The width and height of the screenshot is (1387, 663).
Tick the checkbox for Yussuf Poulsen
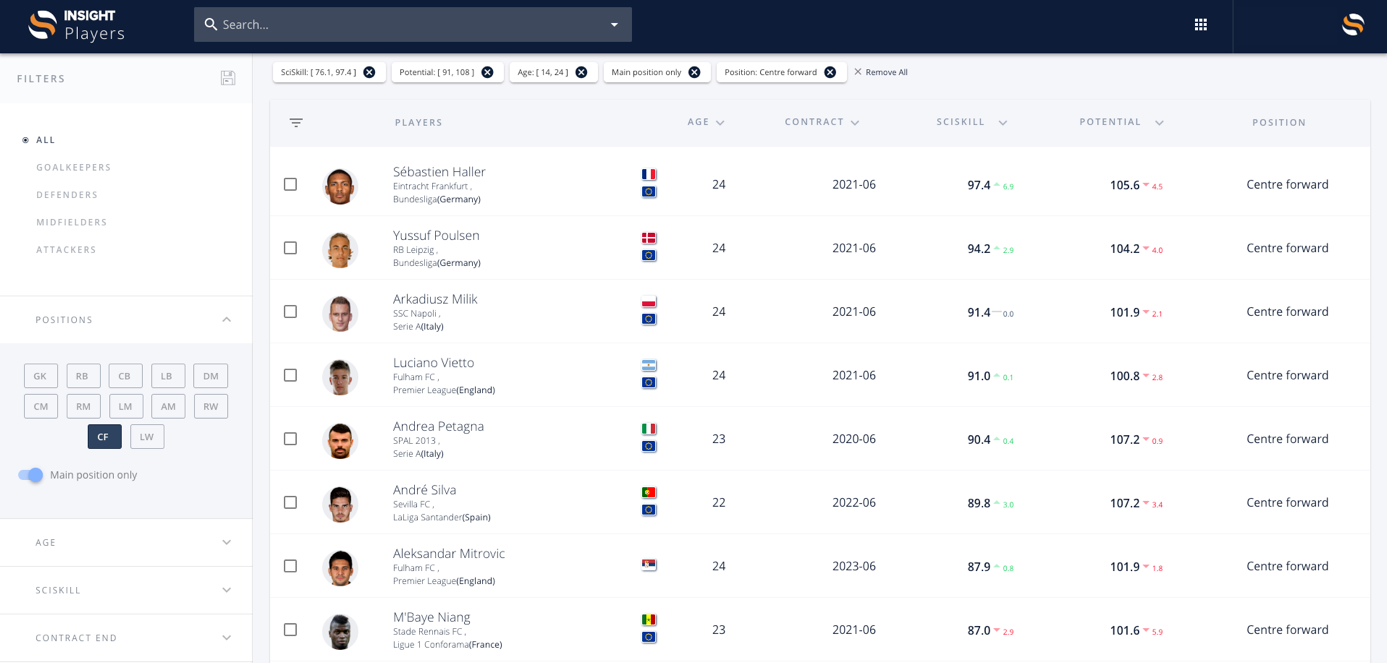pyautogui.click(x=290, y=248)
